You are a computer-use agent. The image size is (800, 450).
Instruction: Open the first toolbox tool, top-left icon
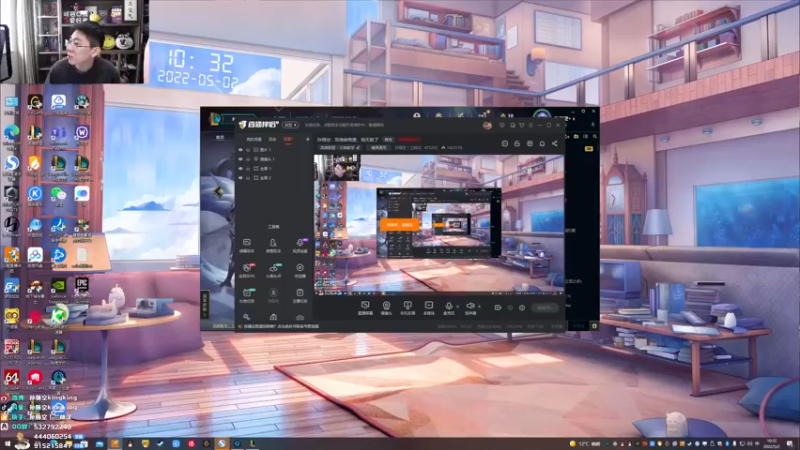pos(247,245)
